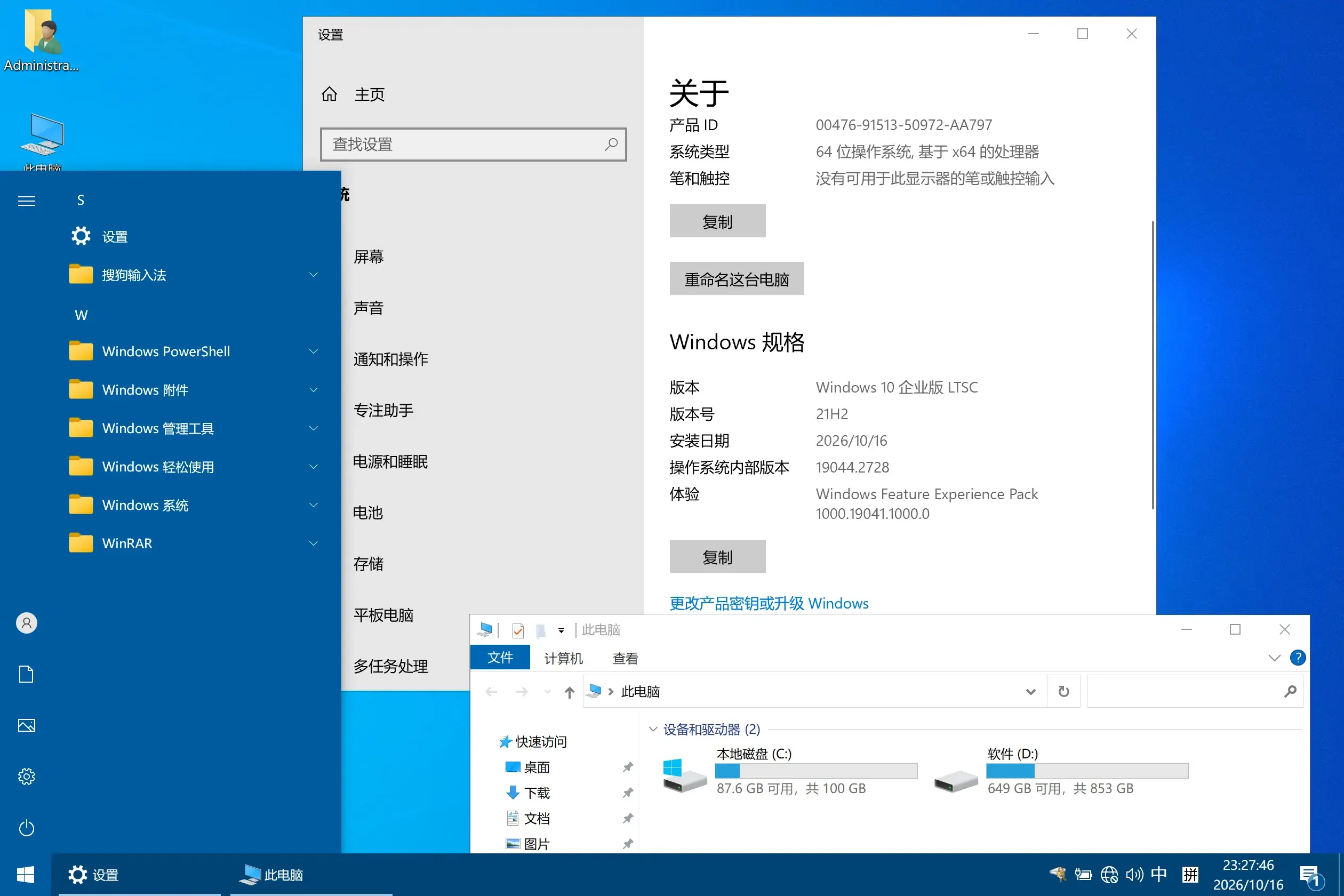Image resolution: width=1344 pixels, height=896 pixels.
Task: Click 复制 under Windows 规格
Action: coord(717,556)
